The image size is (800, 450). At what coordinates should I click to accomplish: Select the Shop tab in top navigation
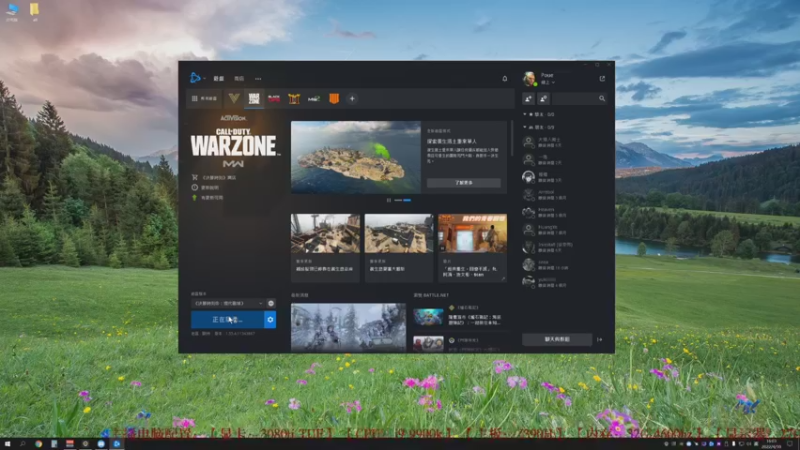[239, 79]
